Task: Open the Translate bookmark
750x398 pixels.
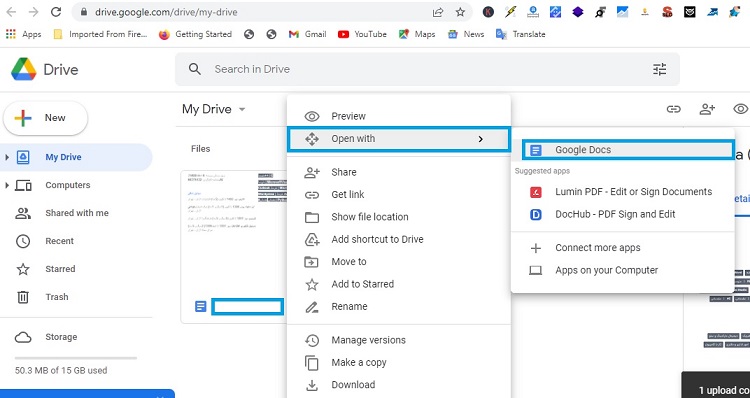Action: [520, 34]
